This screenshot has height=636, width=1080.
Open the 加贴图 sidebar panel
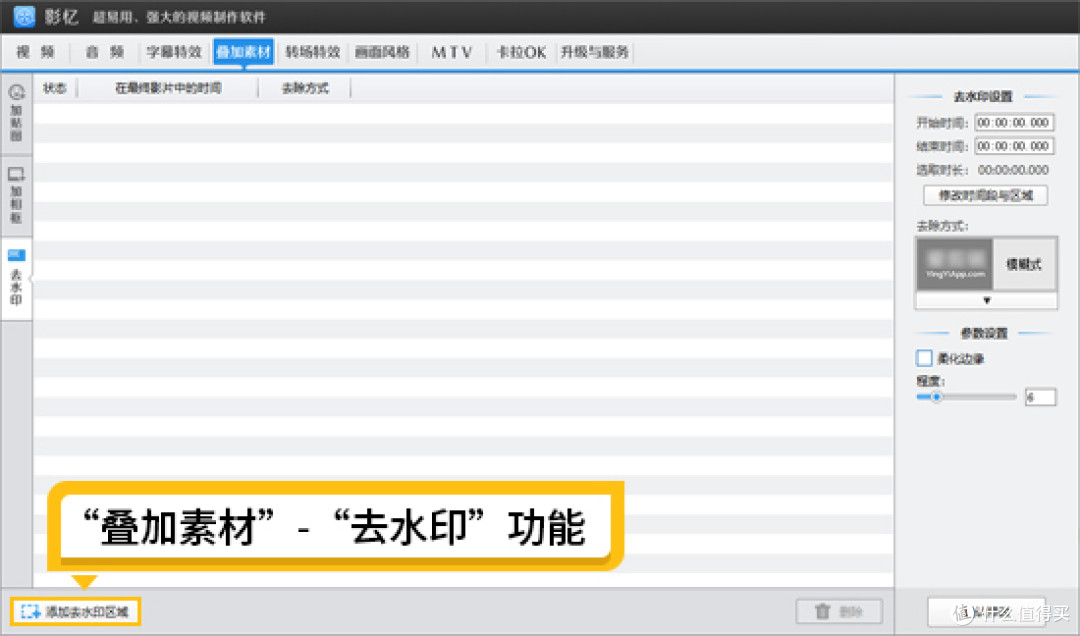pos(17,113)
